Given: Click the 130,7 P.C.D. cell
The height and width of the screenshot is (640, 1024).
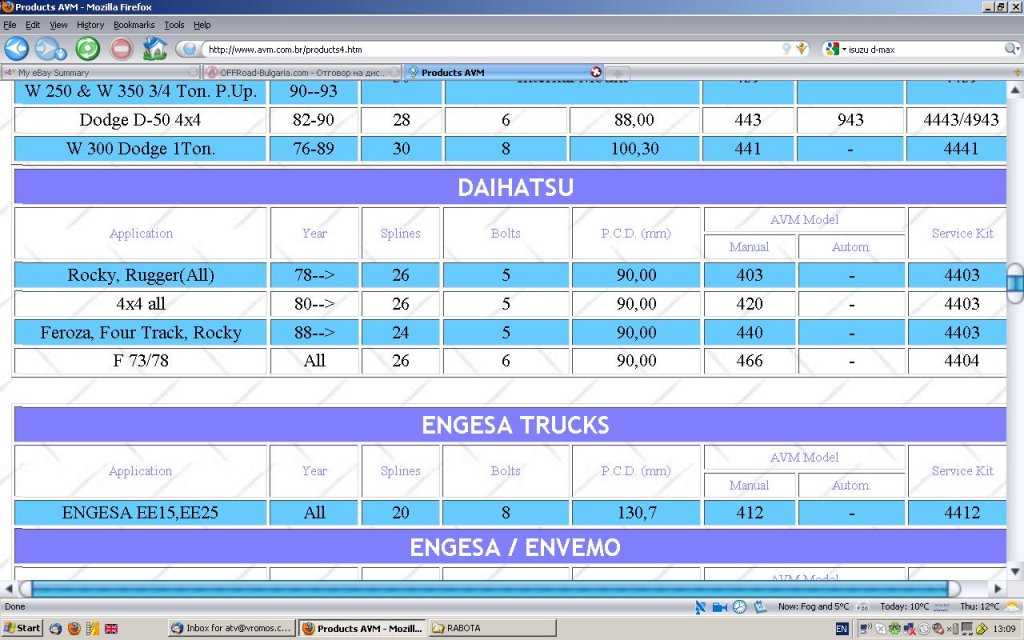Looking at the screenshot, I should (636, 513).
